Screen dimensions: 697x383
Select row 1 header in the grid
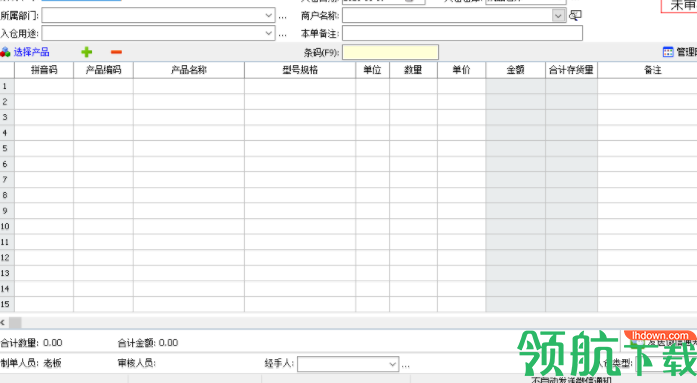pyautogui.click(x=7, y=86)
